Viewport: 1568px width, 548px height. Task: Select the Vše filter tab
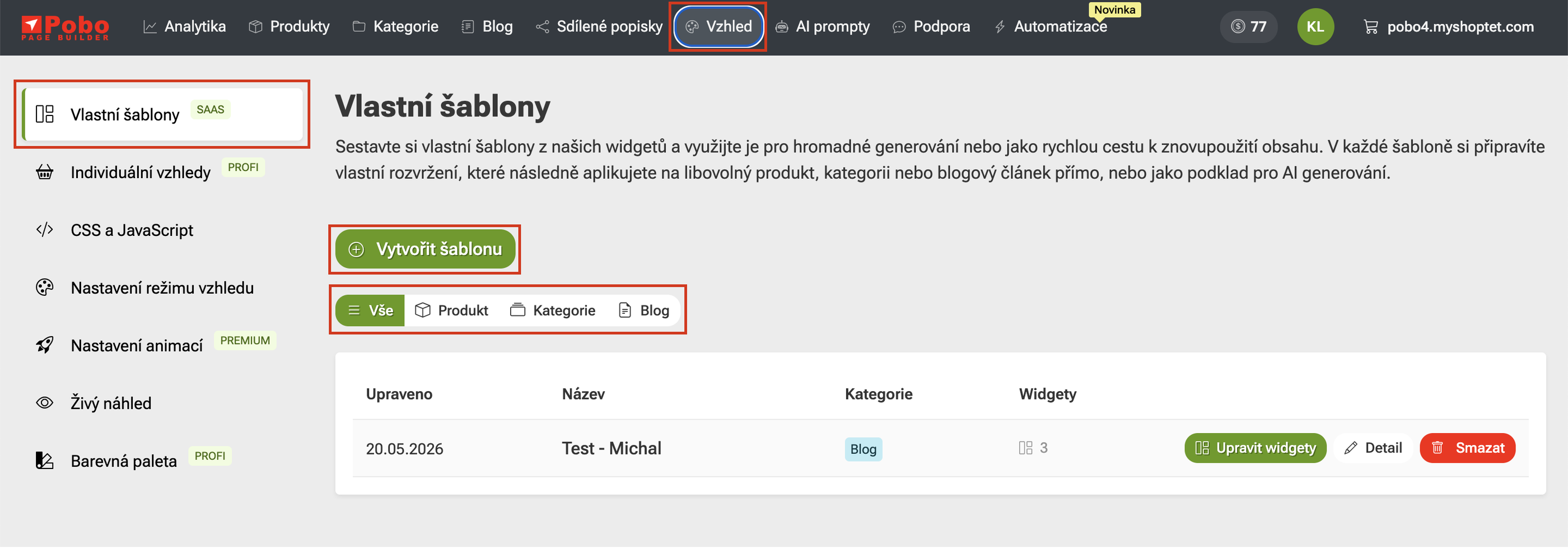point(370,310)
